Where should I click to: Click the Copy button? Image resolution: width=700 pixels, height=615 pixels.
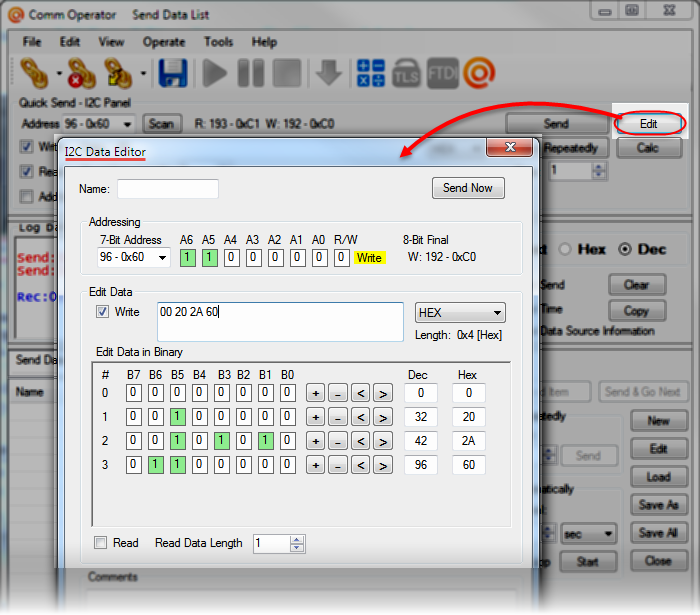coord(637,311)
